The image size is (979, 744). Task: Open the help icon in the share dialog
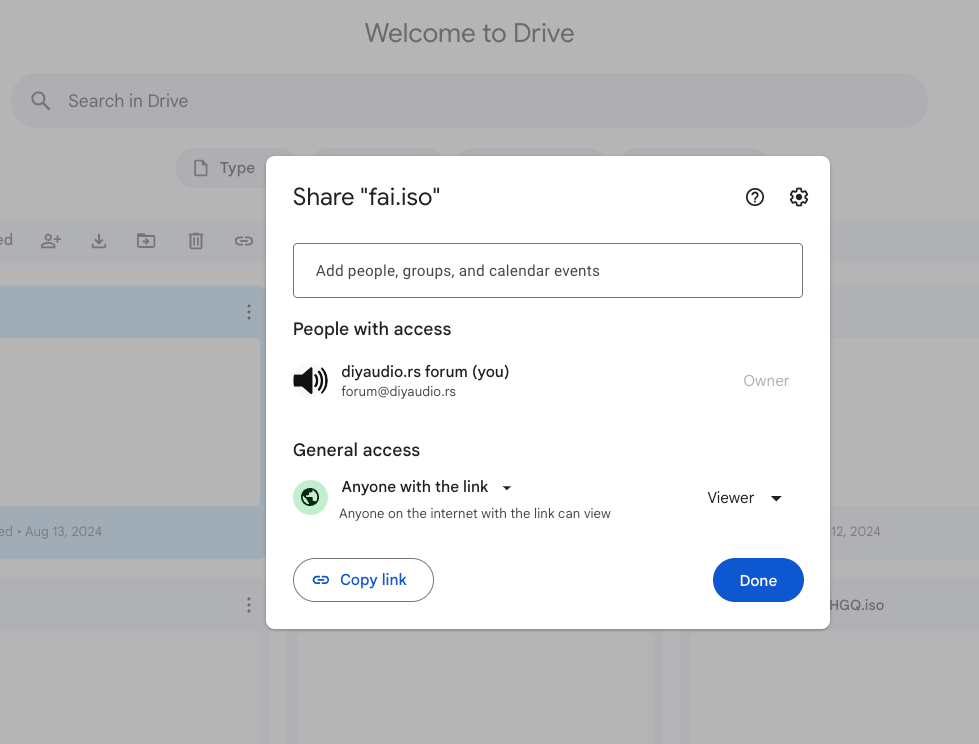pos(755,197)
